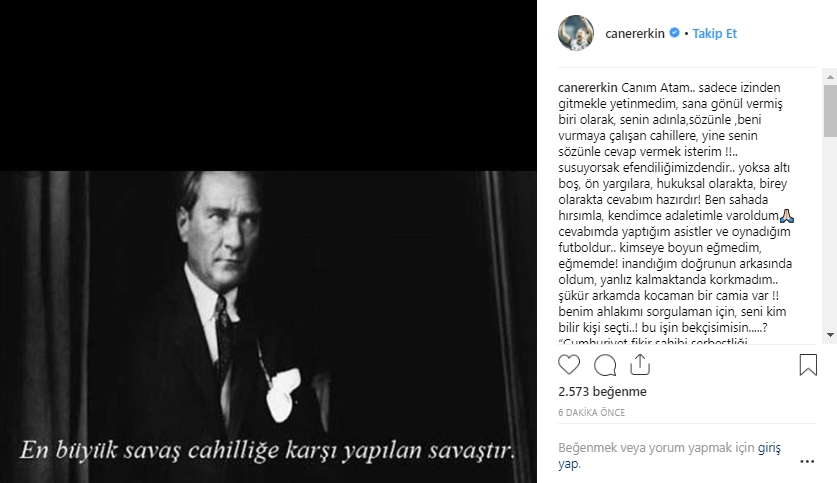Open canererkin username in the caption
837x483 pixels.
pos(588,88)
